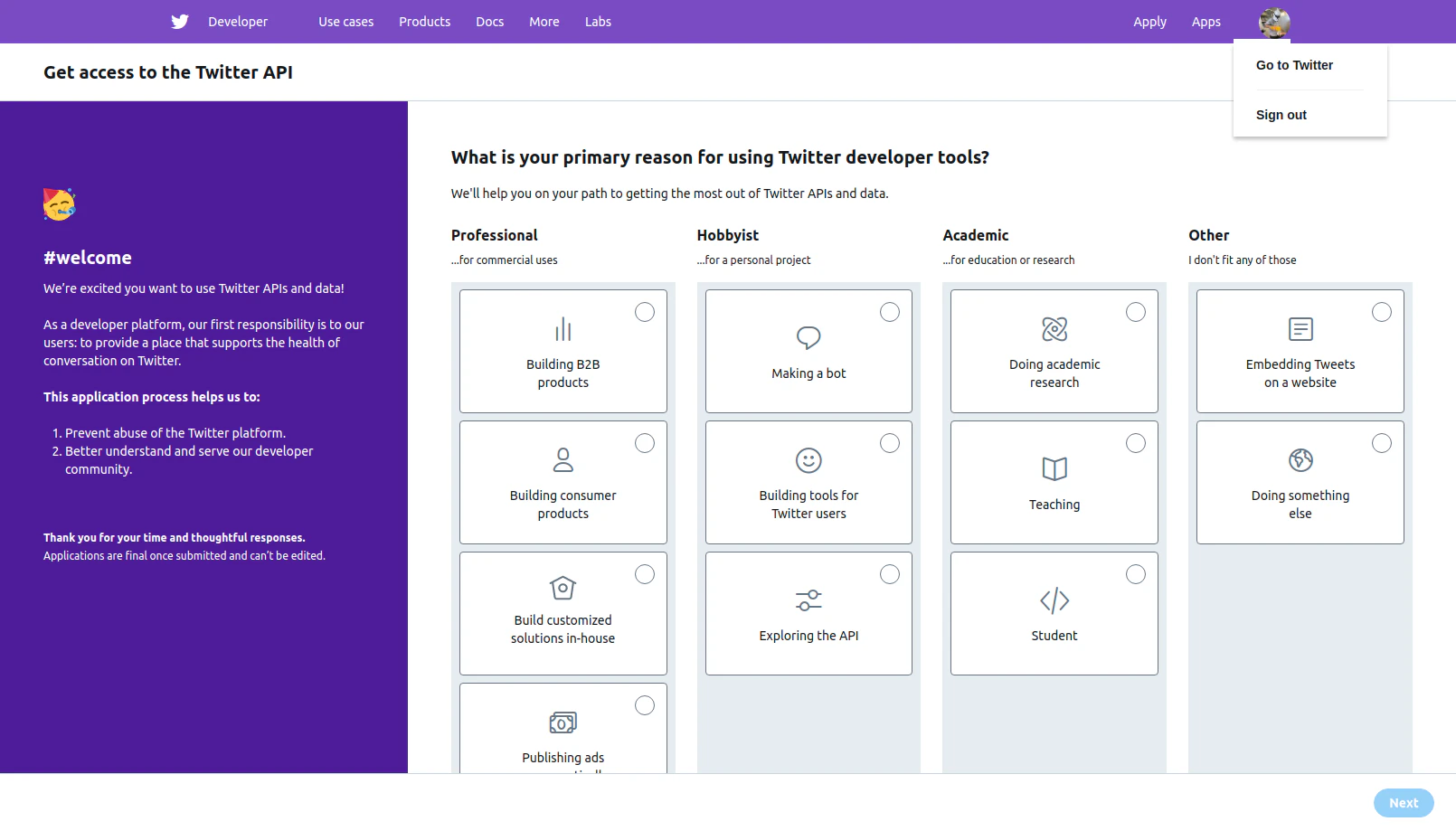The height and width of the screenshot is (831, 1456).
Task: Open the More menu in the navbar
Action: pyautogui.click(x=544, y=22)
